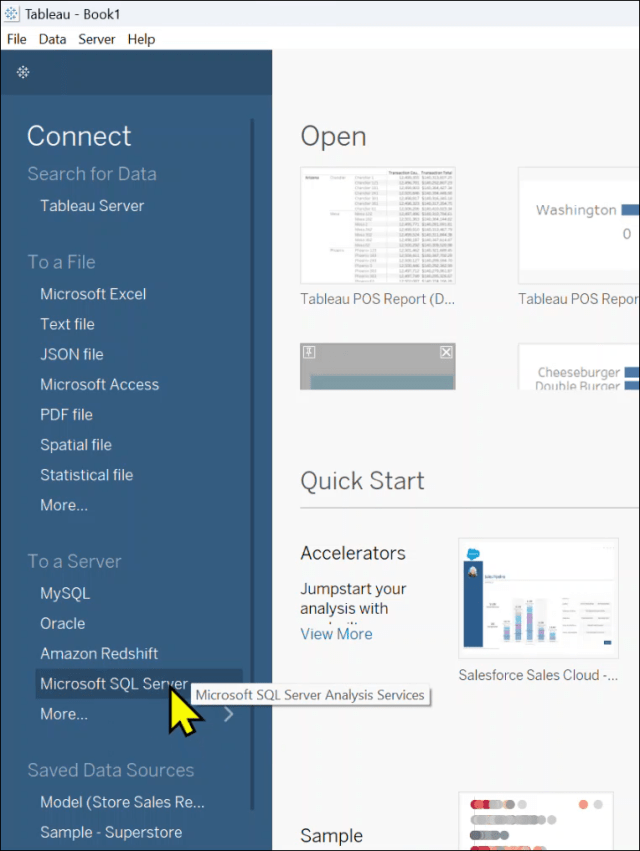This screenshot has width=640, height=851.
Task: Open Sample - Superstore data source
Action: click(x=111, y=833)
